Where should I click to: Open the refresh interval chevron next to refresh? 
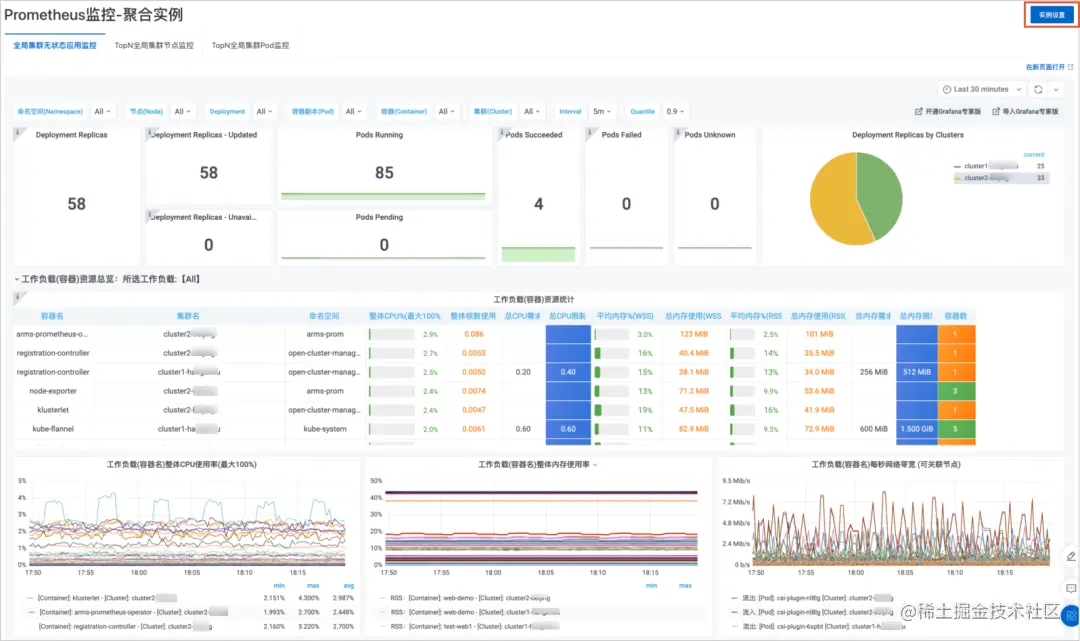[1056, 90]
